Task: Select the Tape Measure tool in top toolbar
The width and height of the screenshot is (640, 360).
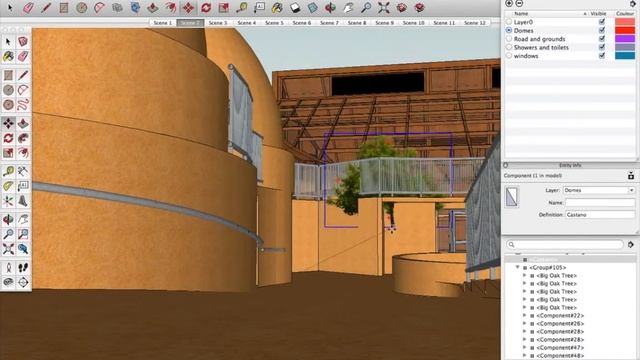Action: tap(242, 7)
